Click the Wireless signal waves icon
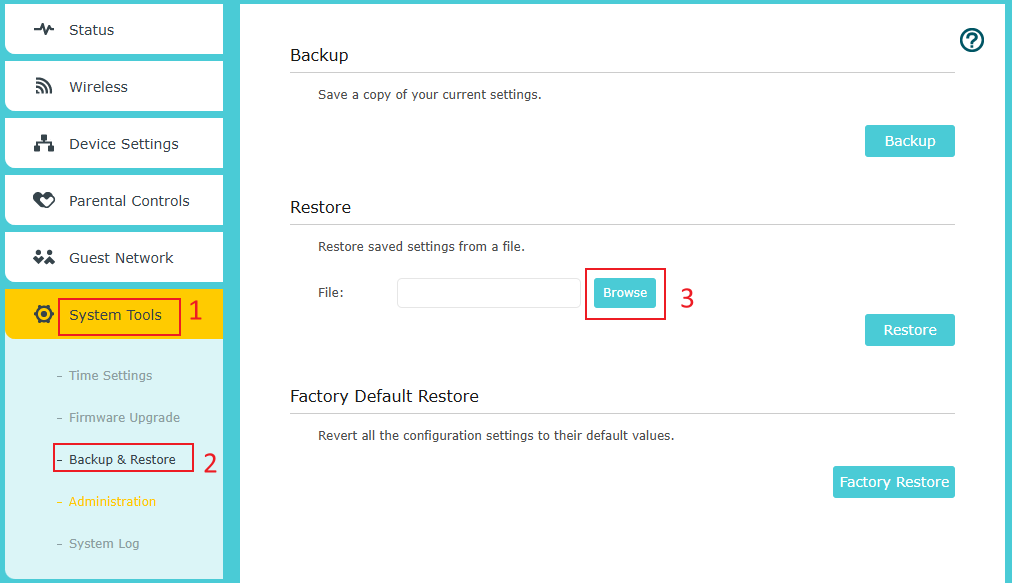This screenshot has height=583, width=1012. click(44, 87)
